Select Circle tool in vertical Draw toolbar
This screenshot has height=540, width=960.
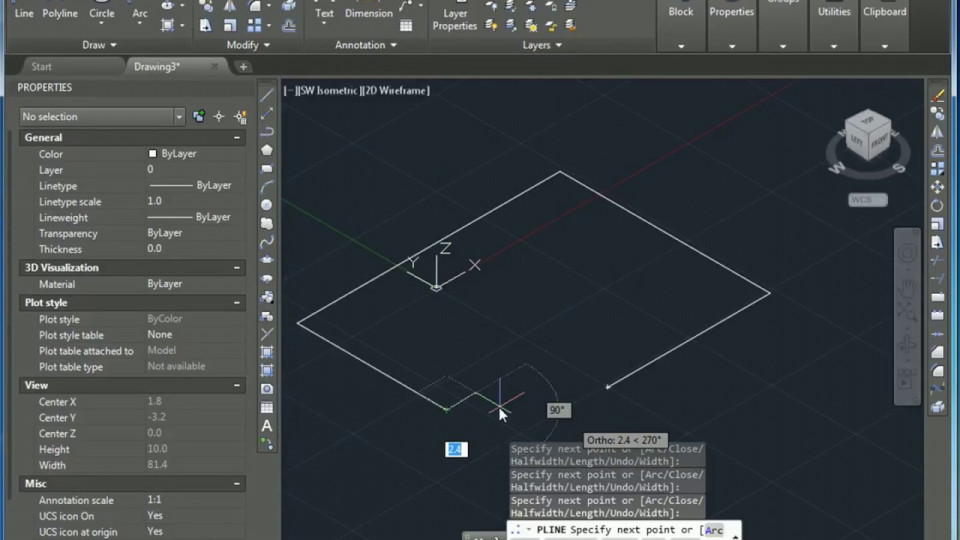266,205
